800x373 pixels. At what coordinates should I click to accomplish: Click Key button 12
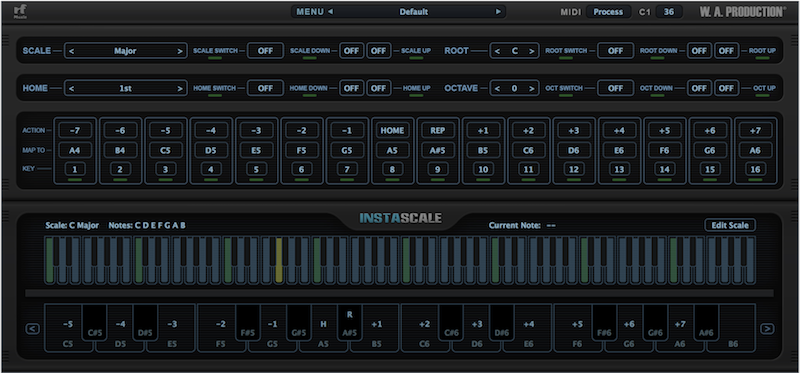coord(574,169)
